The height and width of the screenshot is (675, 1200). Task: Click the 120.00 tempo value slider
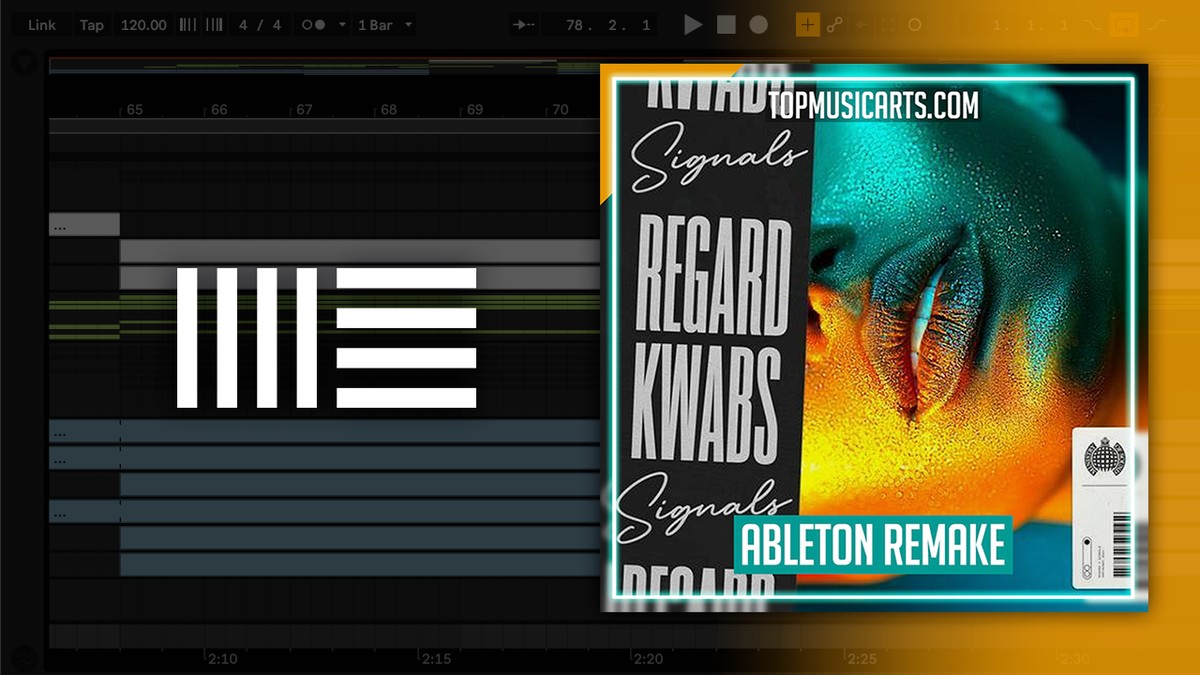[x=143, y=24]
